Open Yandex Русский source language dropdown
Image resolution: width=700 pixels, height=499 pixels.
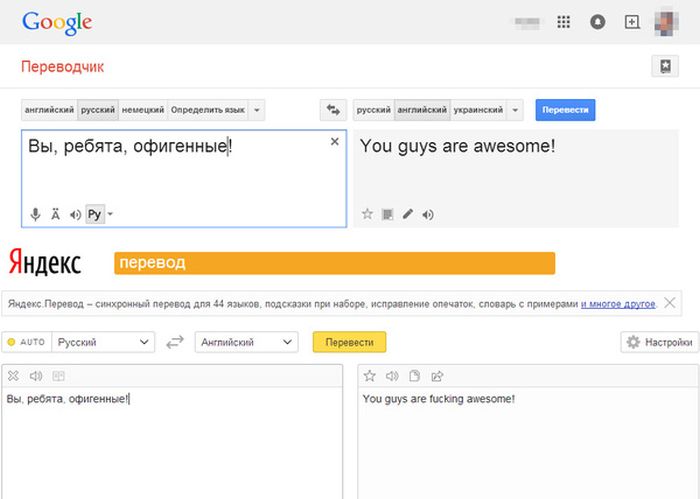click(104, 342)
